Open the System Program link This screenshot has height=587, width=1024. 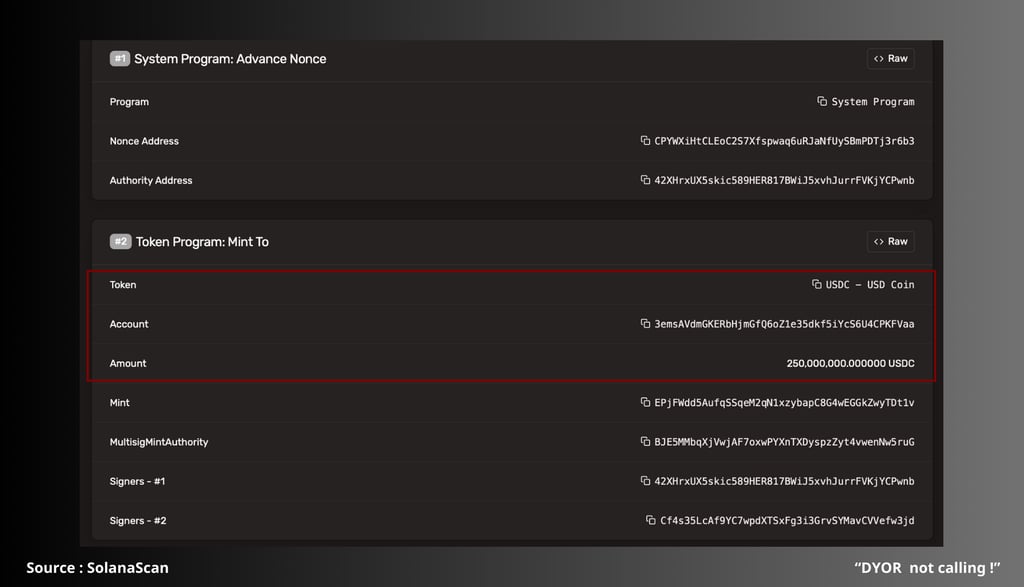tap(872, 102)
